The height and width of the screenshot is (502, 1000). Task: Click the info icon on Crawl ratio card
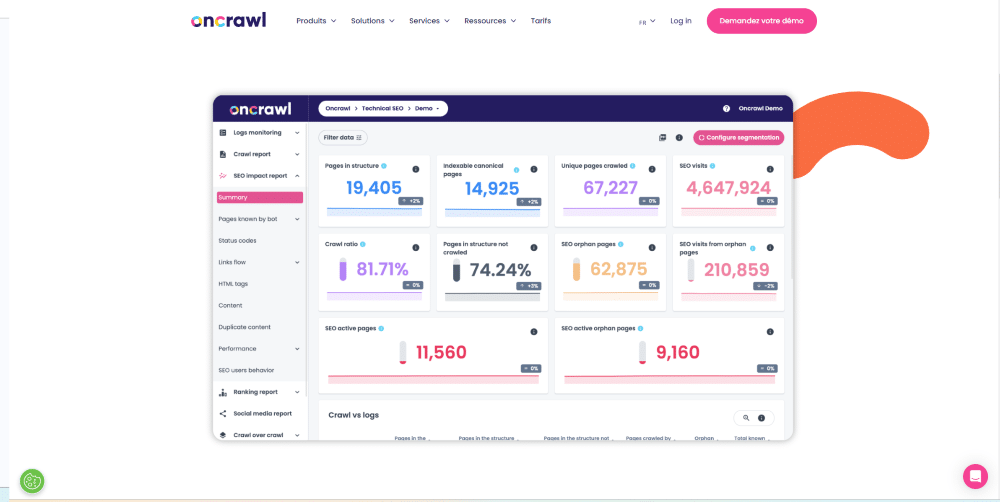[416, 247]
